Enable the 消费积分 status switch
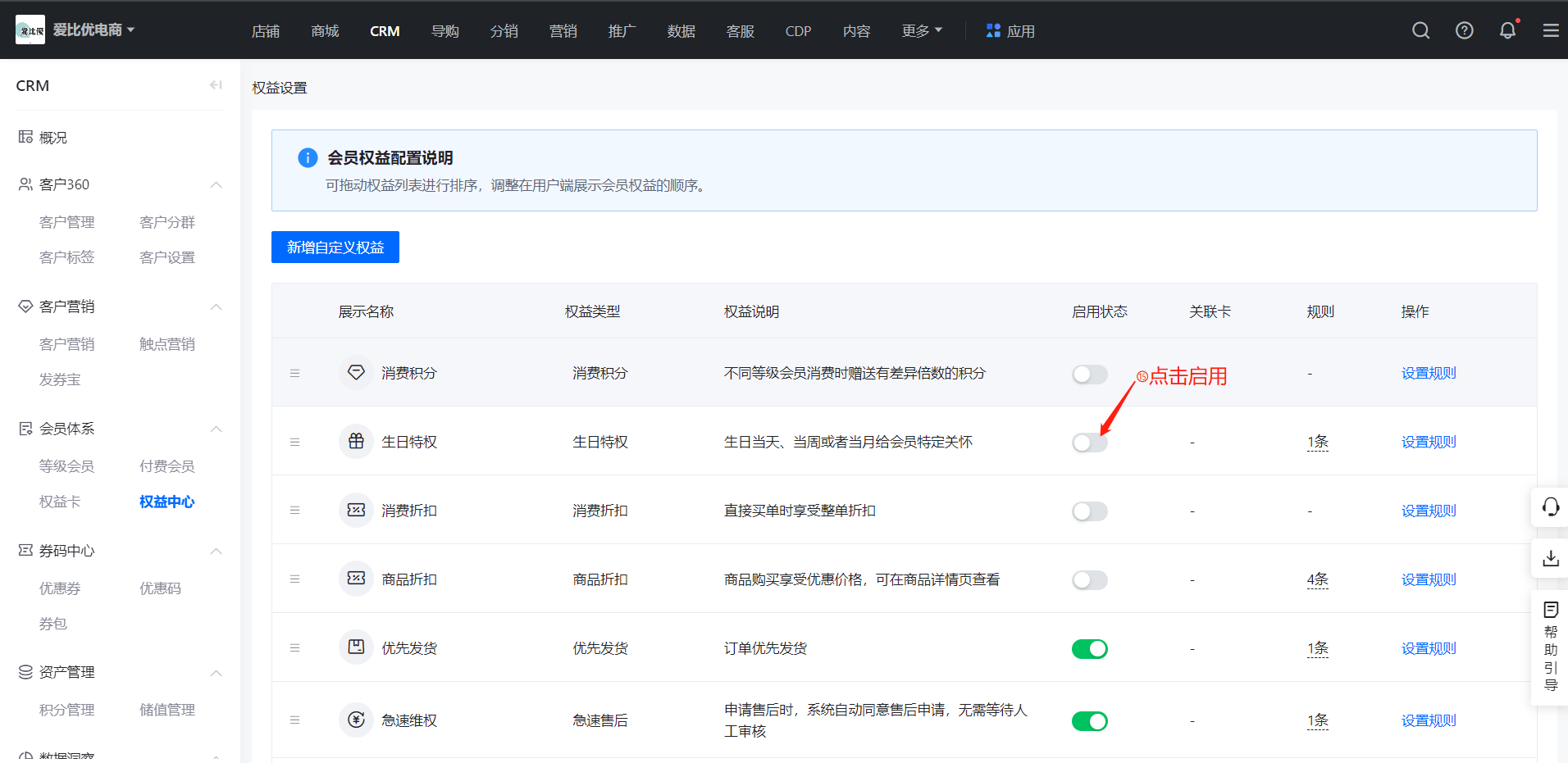 tap(1089, 374)
